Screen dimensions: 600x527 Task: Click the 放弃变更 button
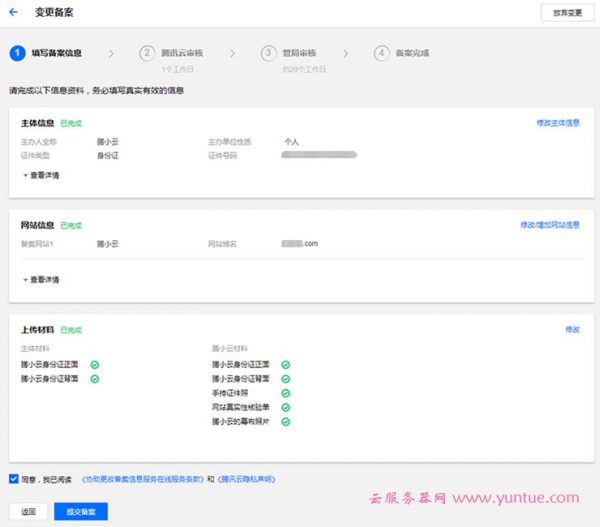click(x=563, y=12)
